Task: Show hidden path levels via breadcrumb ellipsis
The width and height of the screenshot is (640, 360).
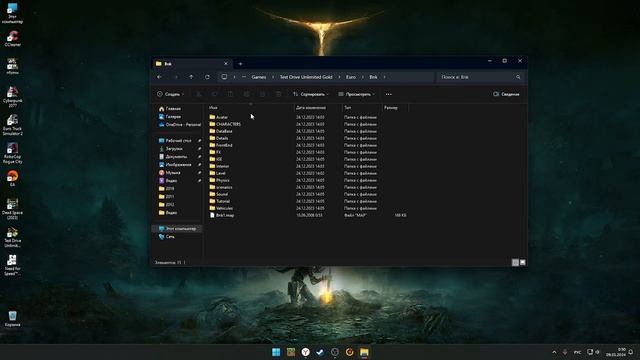Action: coord(244,77)
